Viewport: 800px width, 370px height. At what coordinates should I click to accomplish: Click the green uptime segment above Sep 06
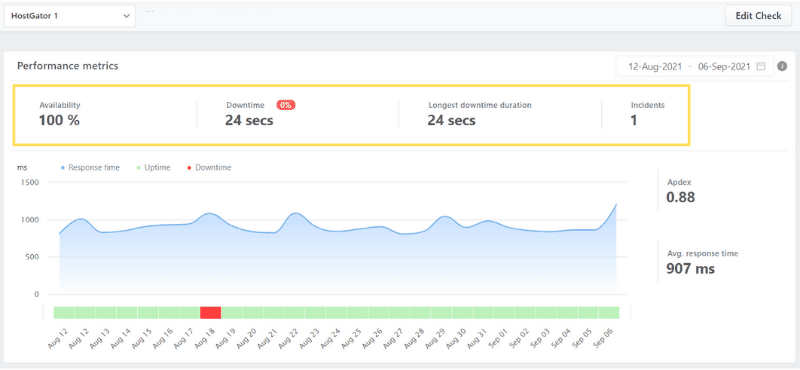coord(609,312)
